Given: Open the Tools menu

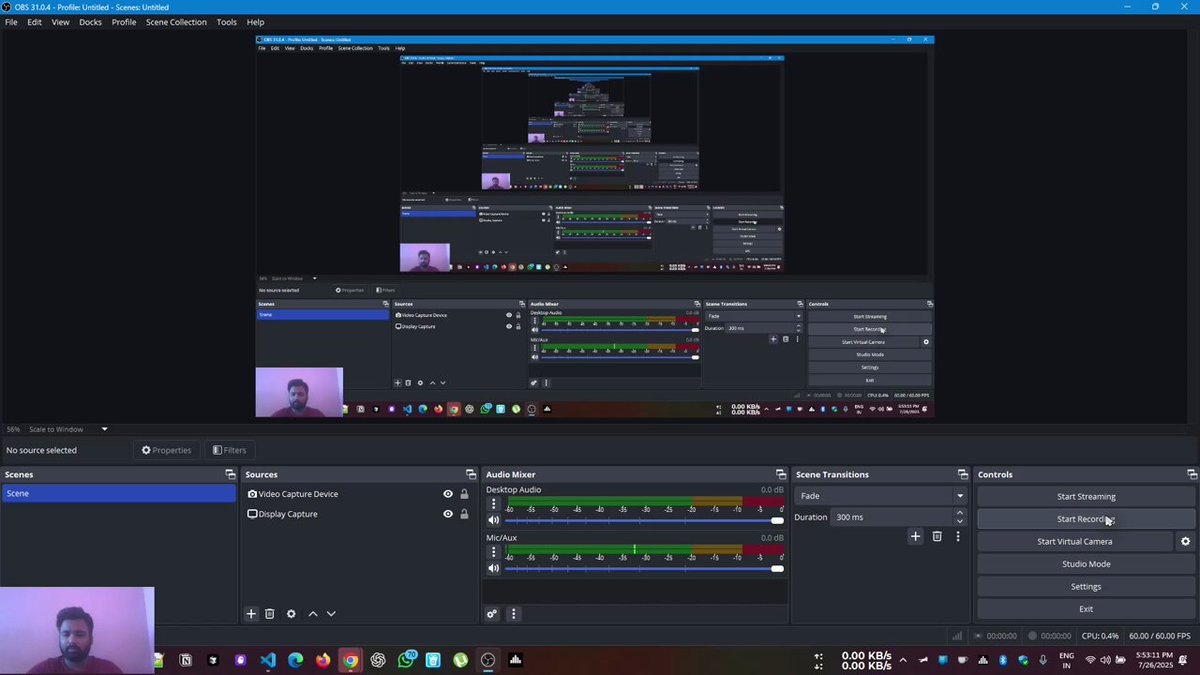Looking at the screenshot, I should pos(227,22).
